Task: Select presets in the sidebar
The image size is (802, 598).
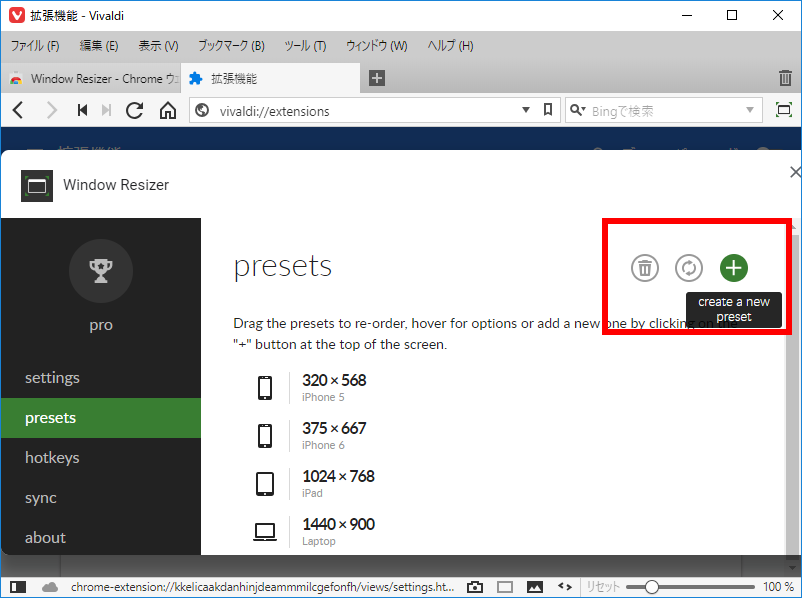Action: (x=101, y=418)
